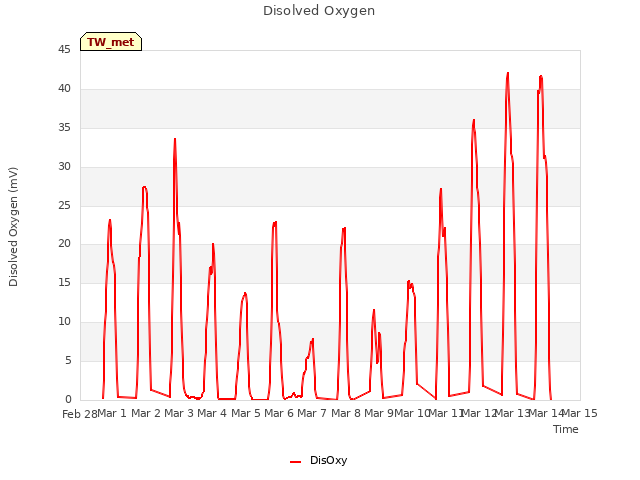640x480 pixels.
Task: Click the highest peak near Mar 13
Action: [508, 73]
